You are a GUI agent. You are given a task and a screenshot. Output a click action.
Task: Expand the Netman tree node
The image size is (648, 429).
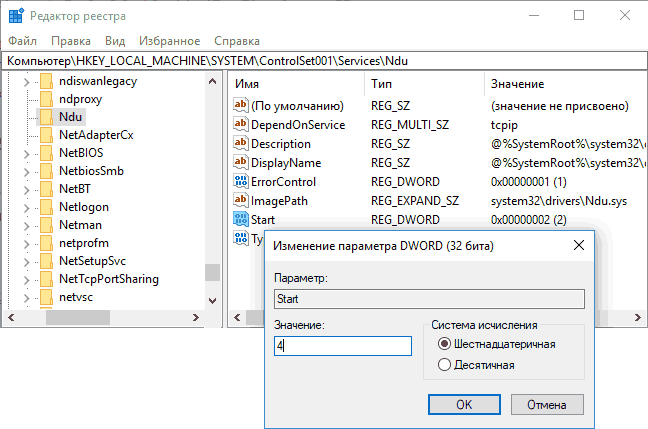26,226
